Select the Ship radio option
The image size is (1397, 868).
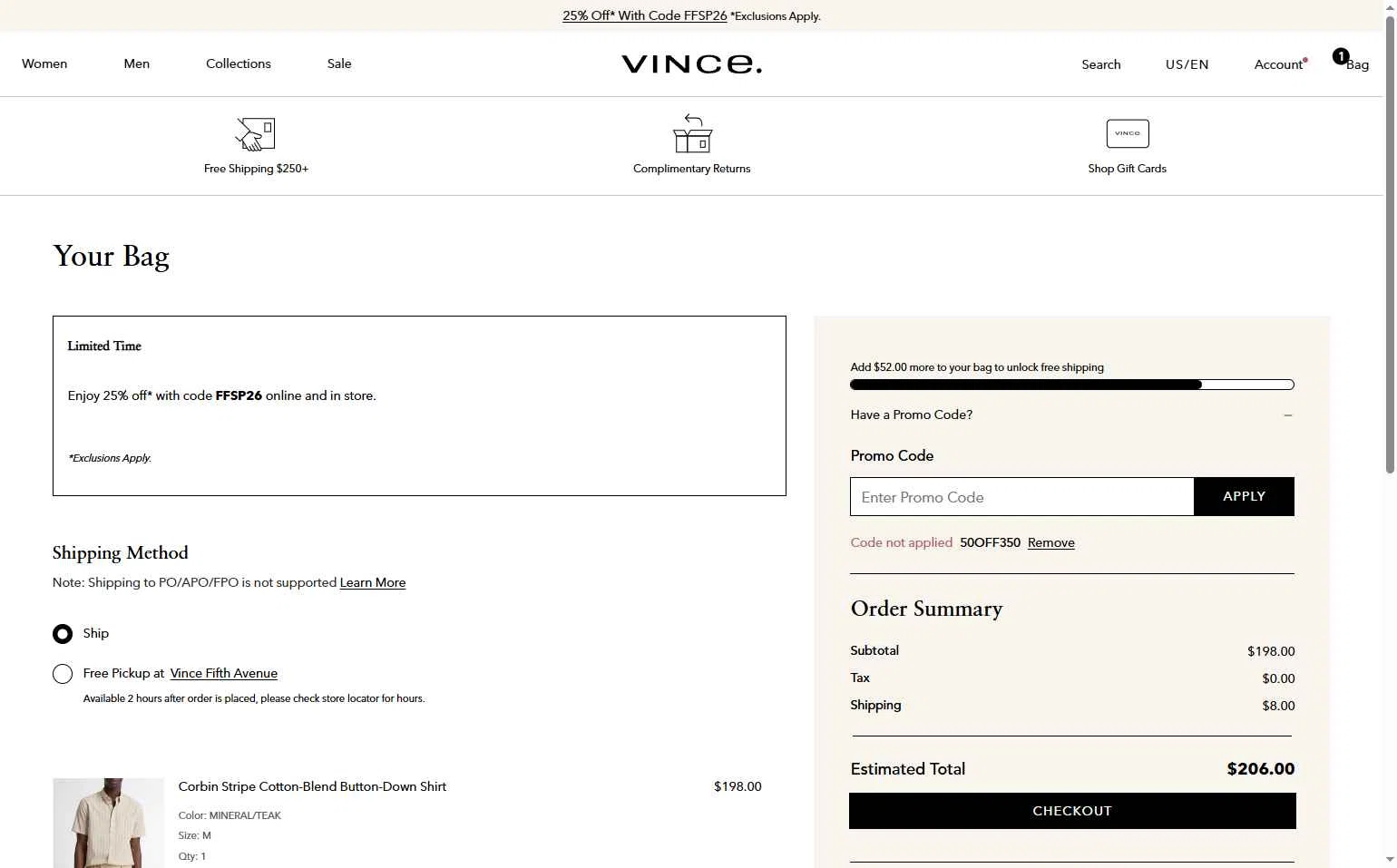pyautogui.click(x=63, y=634)
